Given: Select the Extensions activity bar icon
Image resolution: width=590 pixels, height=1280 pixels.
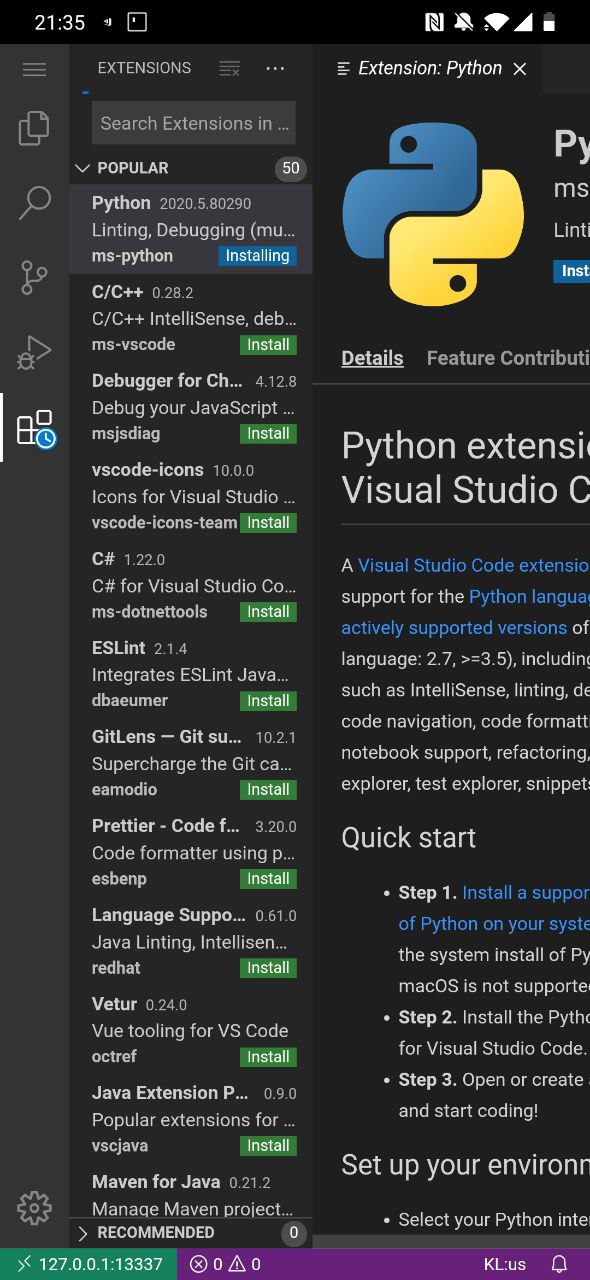Looking at the screenshot, I should click(35, 428).
